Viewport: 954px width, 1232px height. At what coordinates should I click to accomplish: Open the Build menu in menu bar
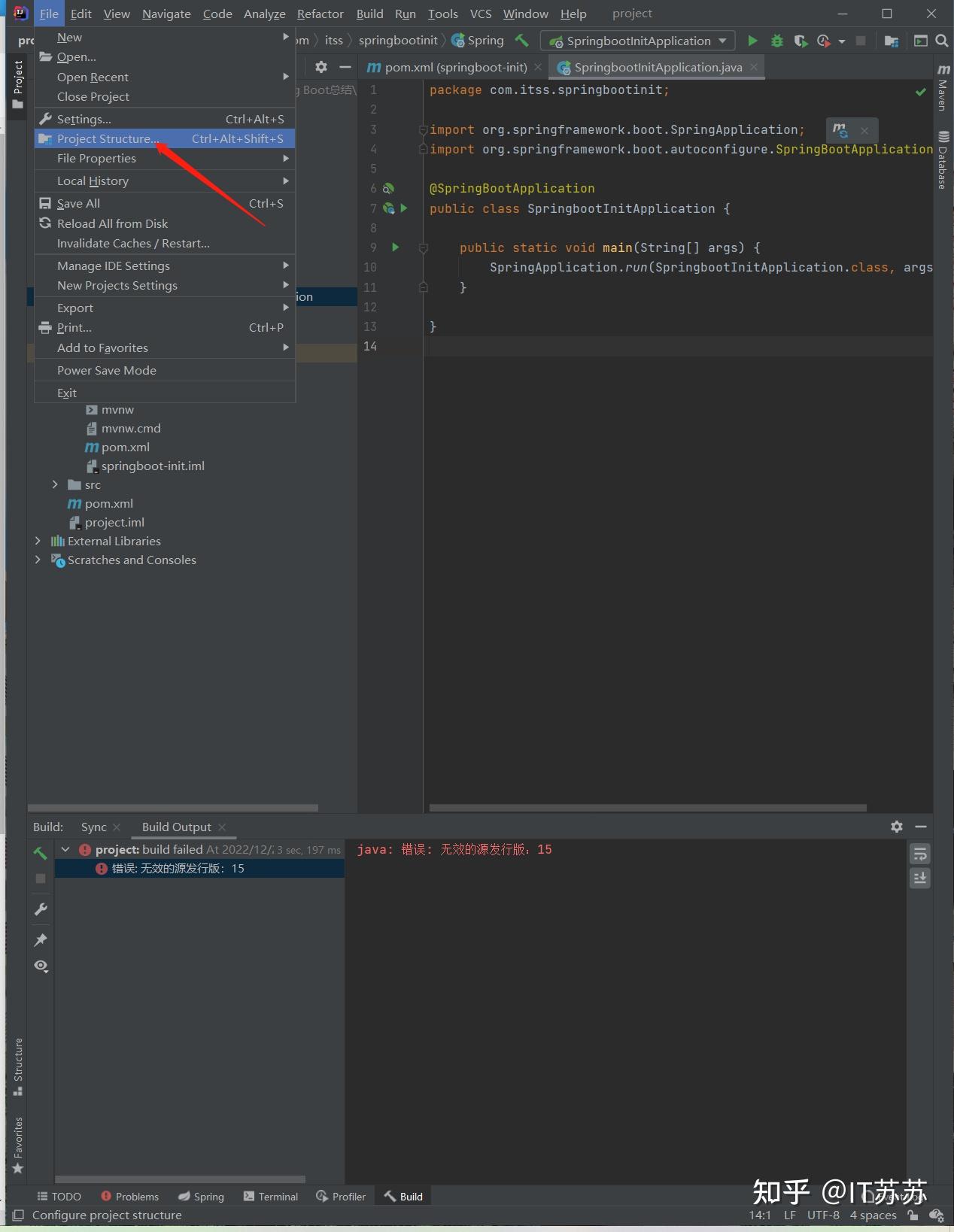point(369,14)
